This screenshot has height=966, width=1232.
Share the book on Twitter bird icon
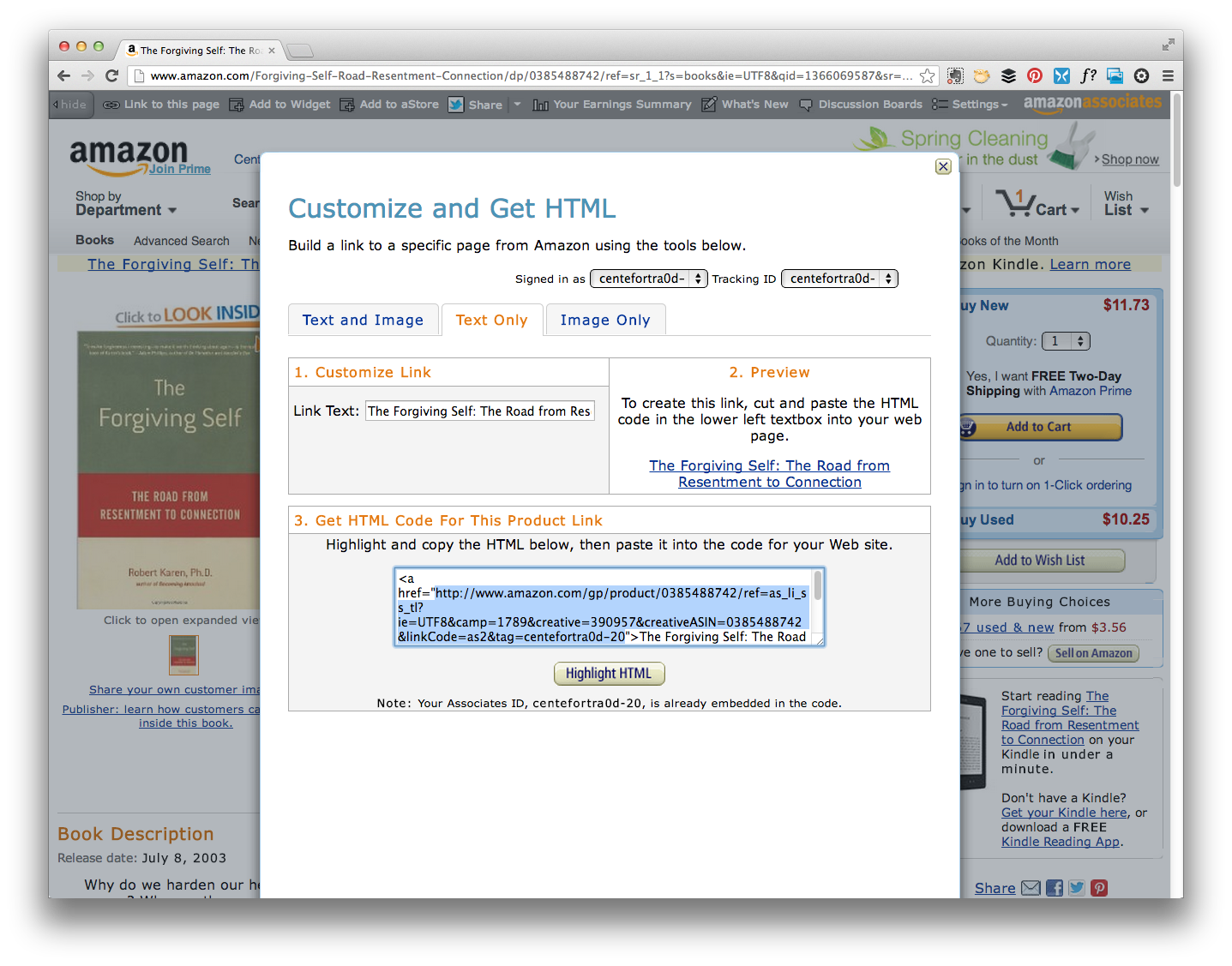[x=1077, y=888]
